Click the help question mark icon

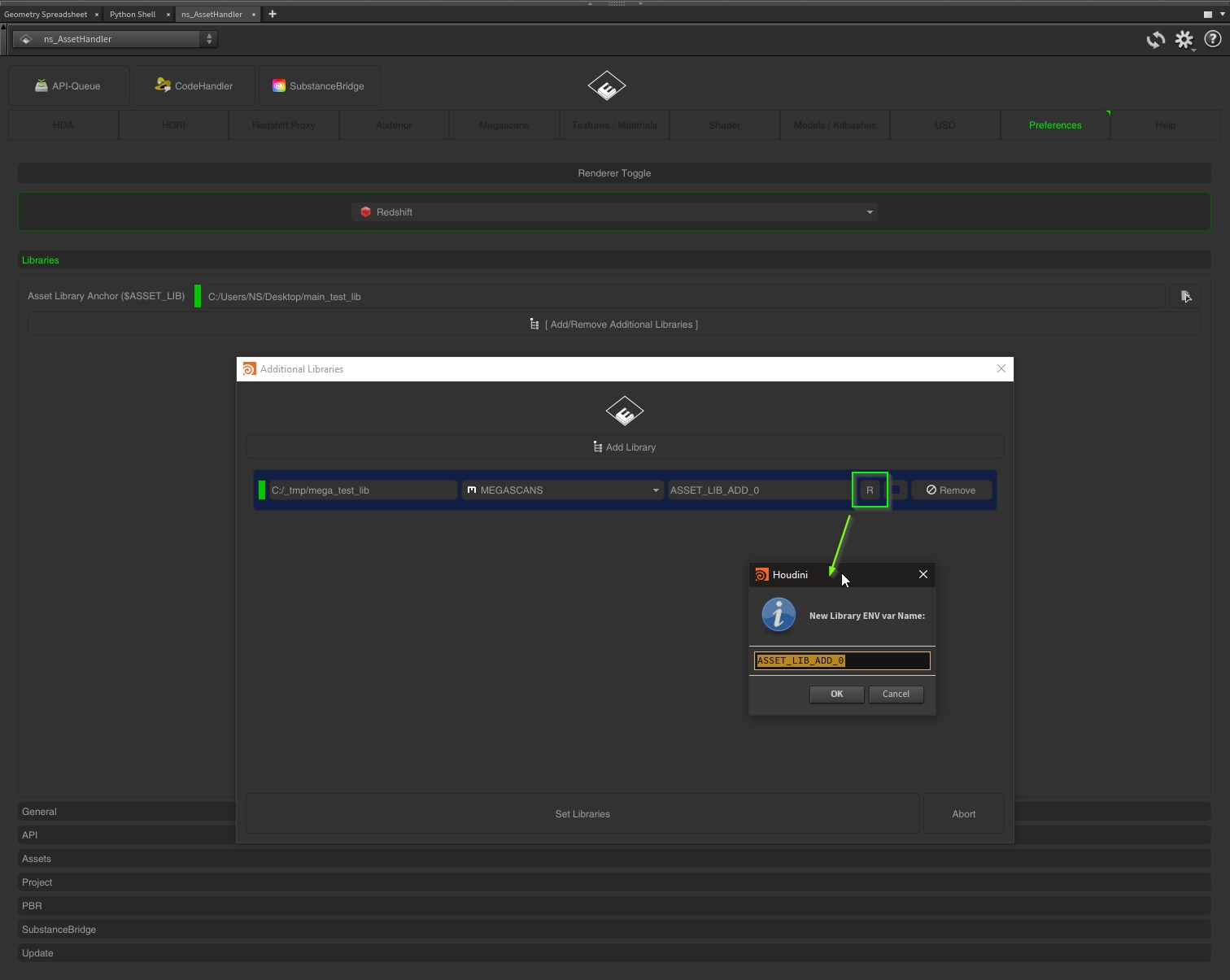click(x=1212, y=39)
